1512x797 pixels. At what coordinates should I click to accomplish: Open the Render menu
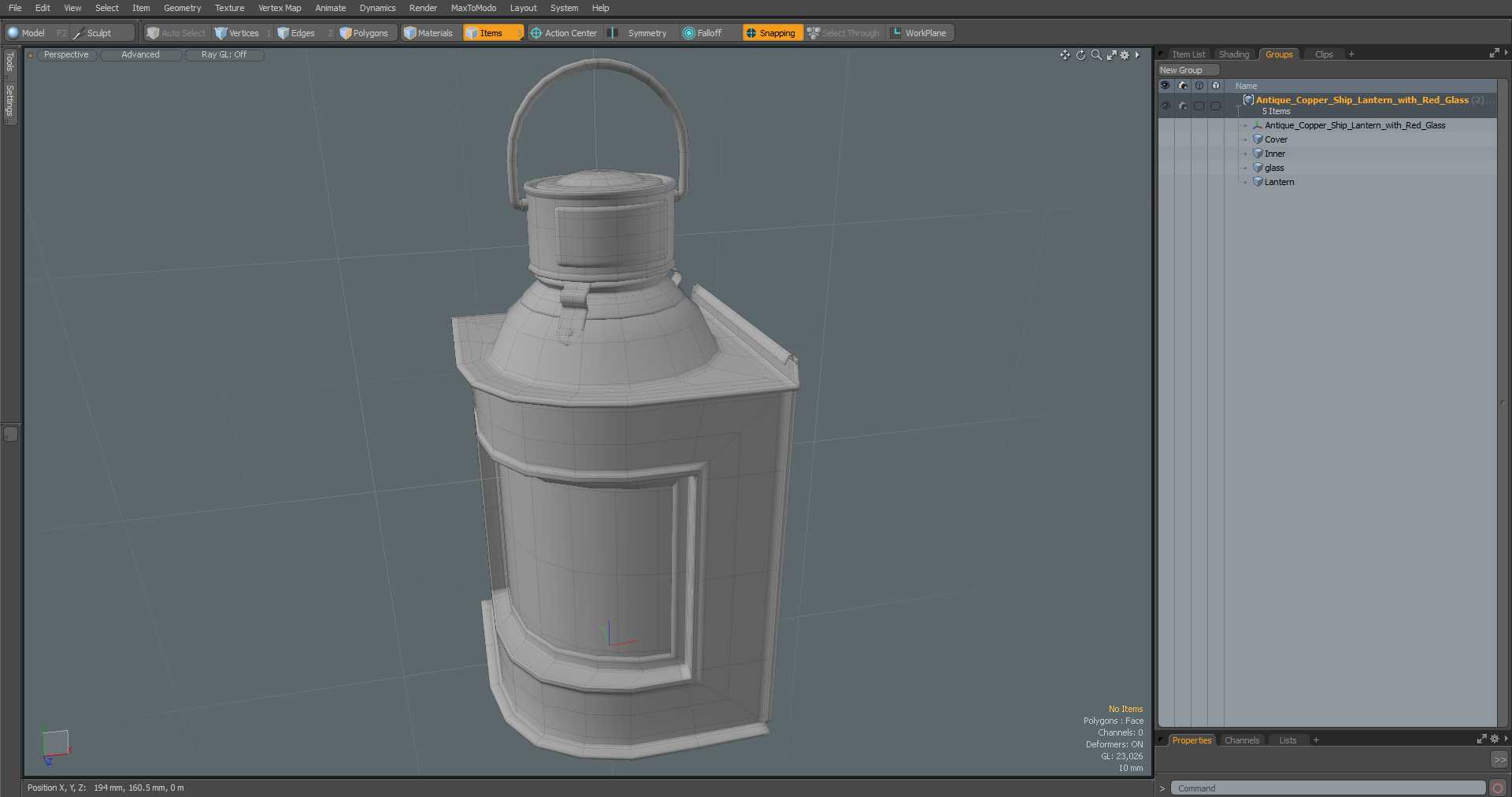pyautogui.click(x=423, y=8)
